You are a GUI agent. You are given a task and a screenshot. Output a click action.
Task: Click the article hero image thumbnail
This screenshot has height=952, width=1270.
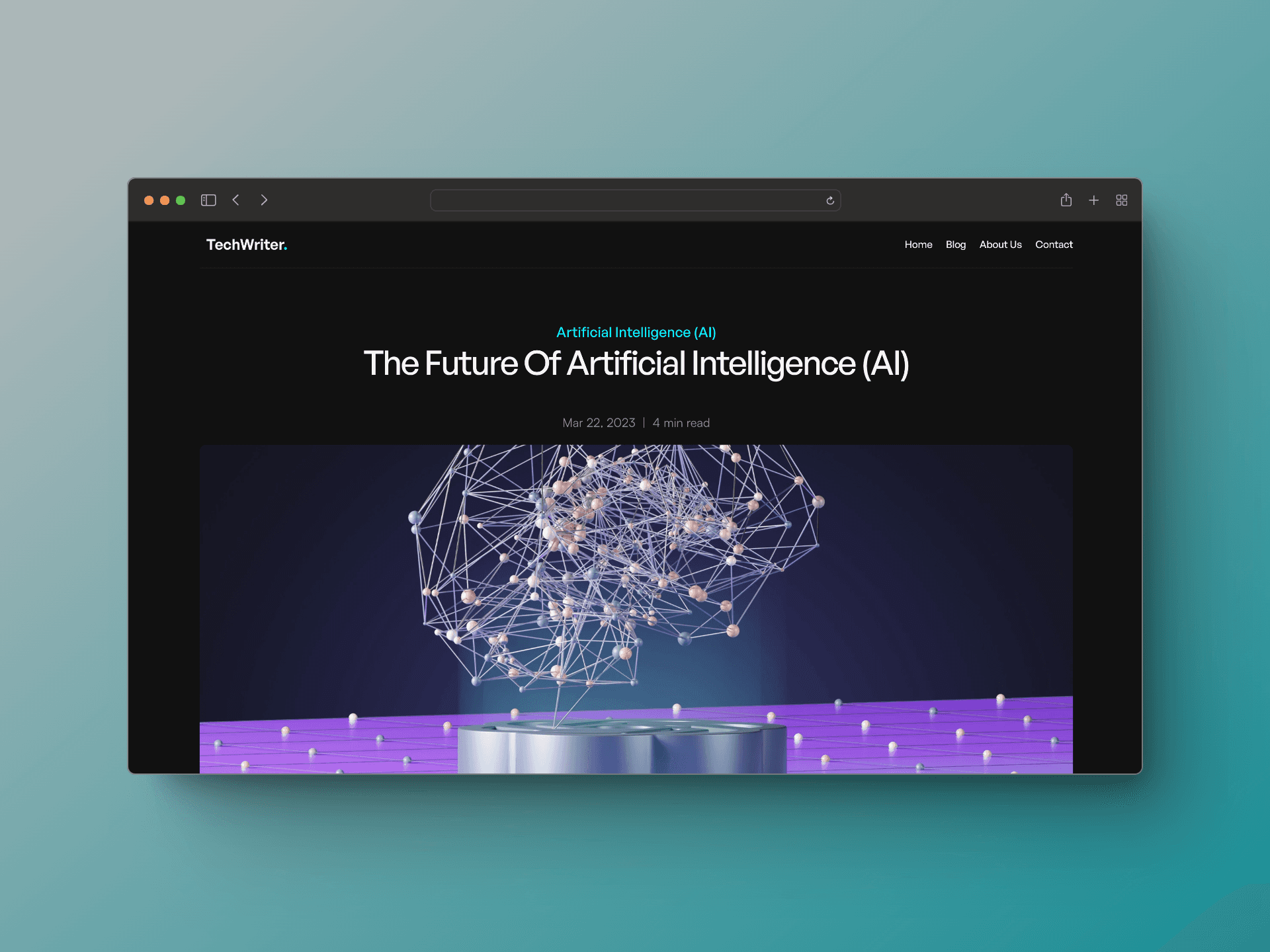[x=638, y=595]
